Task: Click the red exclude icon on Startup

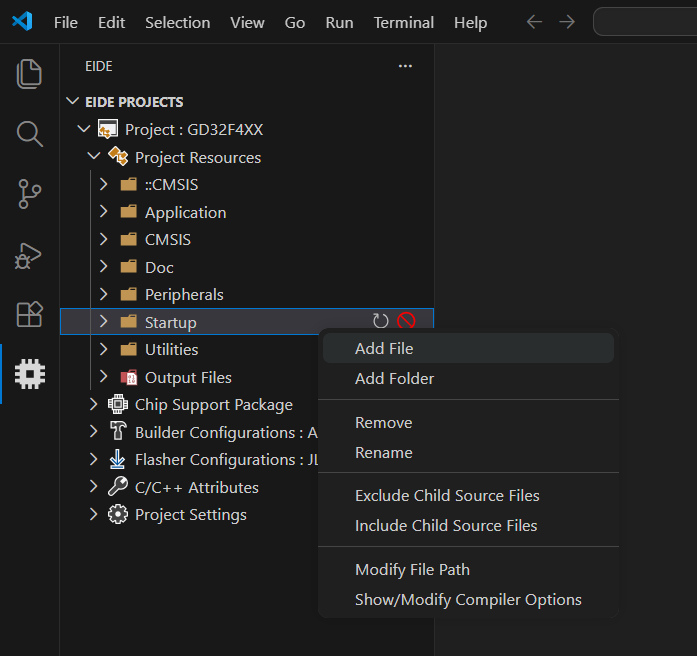Action: tap(406, 320)
